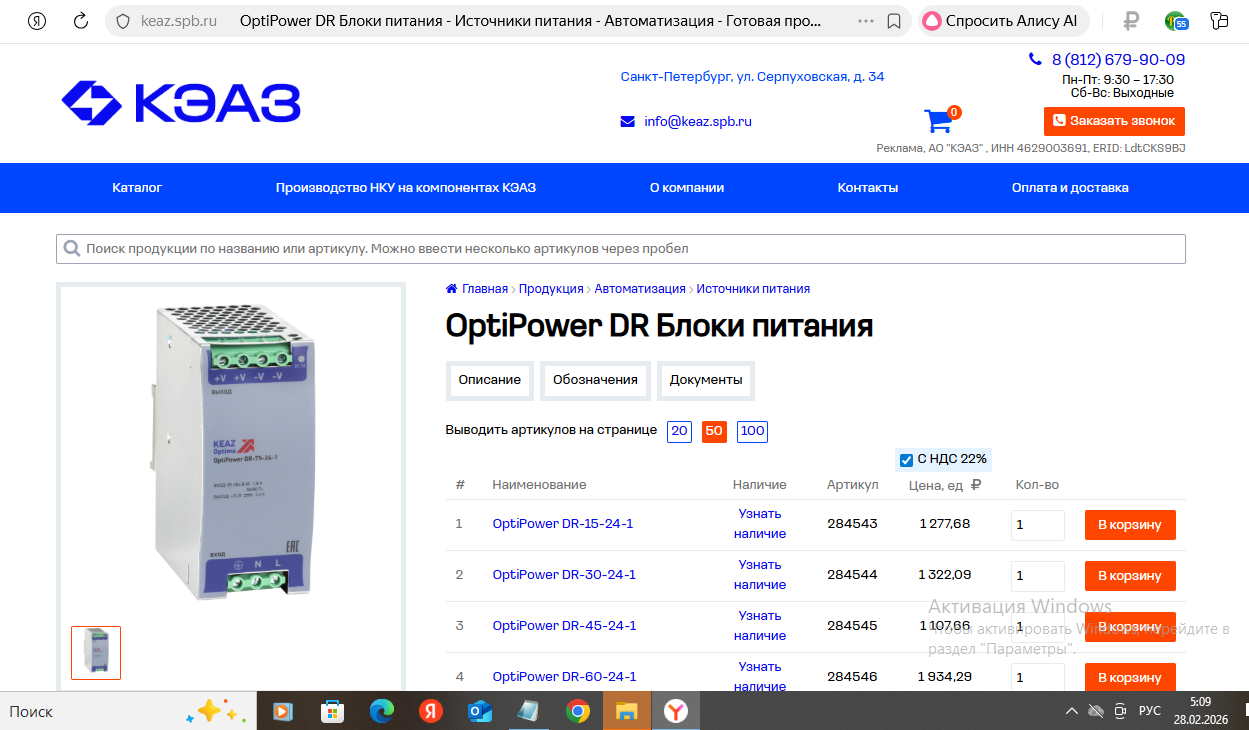Open Yandex browser's Я home button

(x=37, y=21)
